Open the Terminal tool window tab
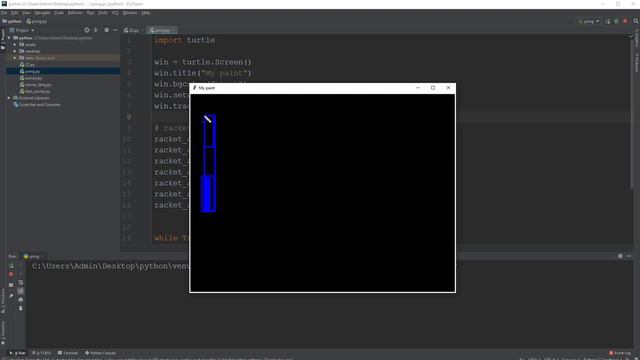Screen dimensions: 640x360 [68, 353]
